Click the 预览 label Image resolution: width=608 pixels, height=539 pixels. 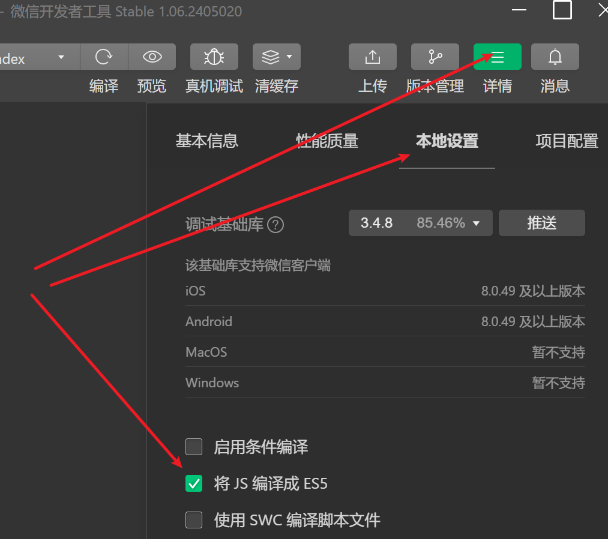click(x=152, y=86)
